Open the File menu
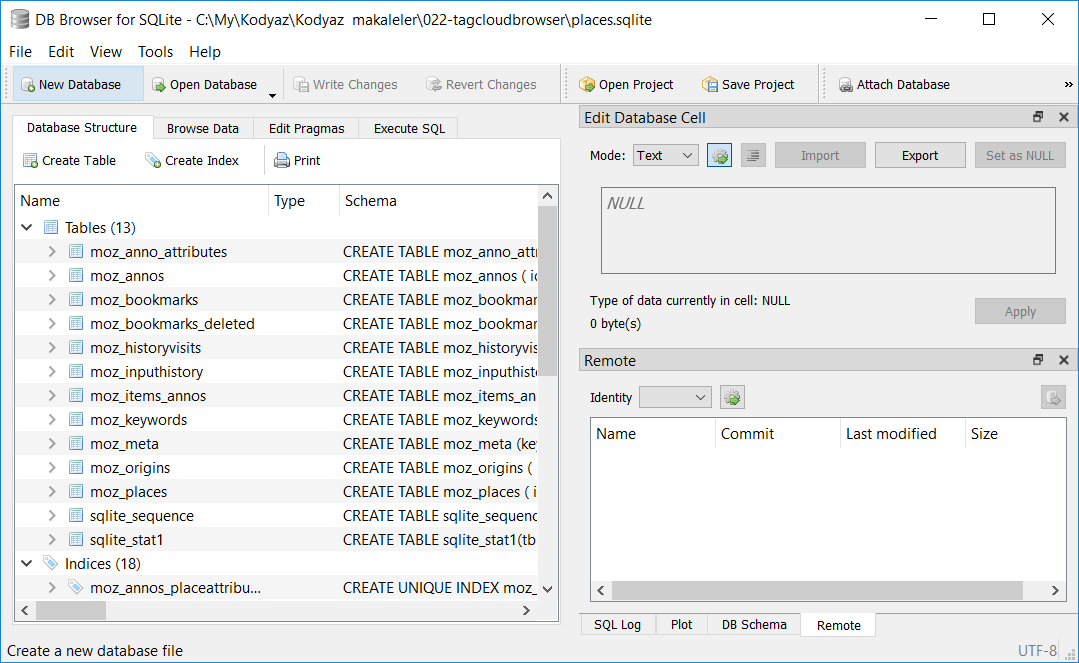The width and height of the screenshot is (1079, 663). 20,52
